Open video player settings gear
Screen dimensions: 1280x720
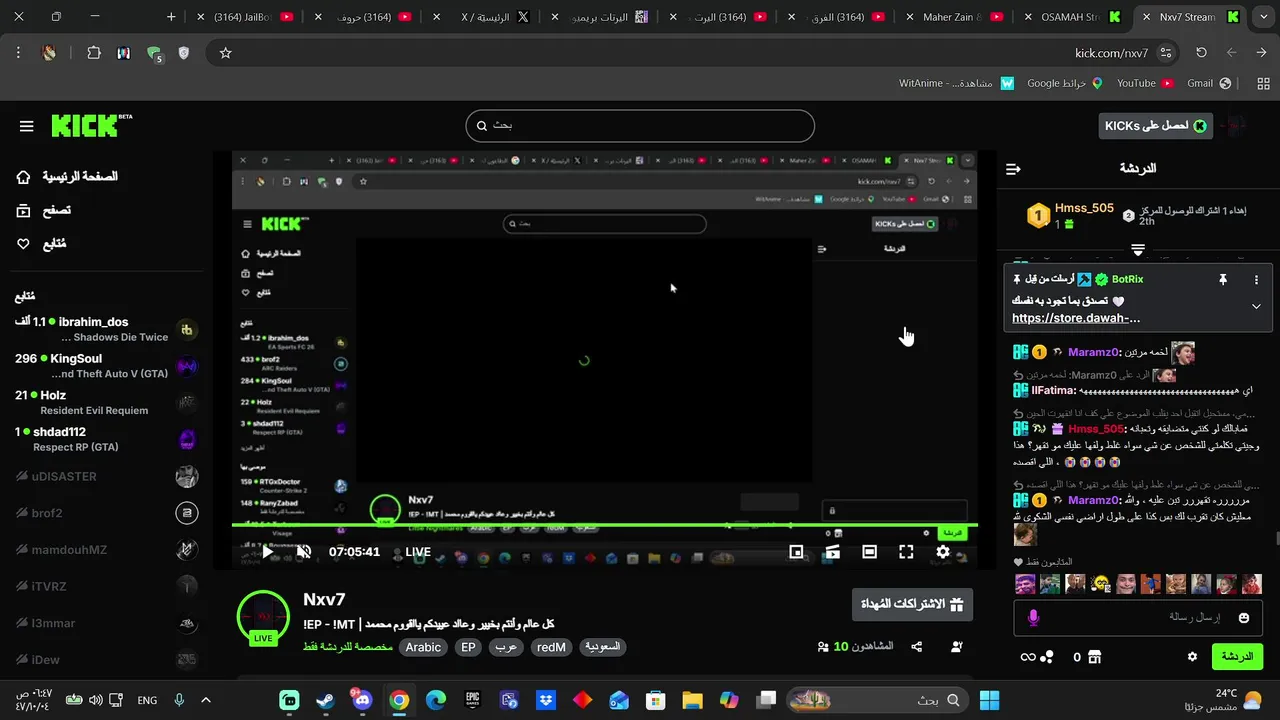(943, 551)
